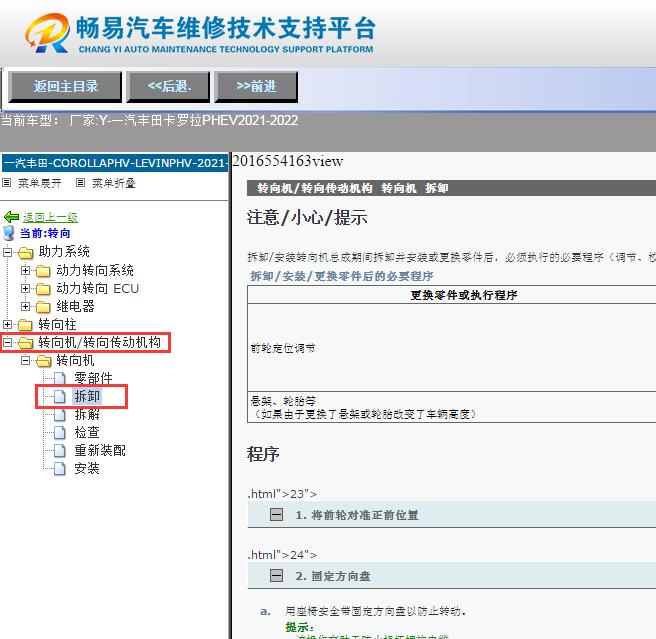656x639 pixels.
Task: Select the 转向机 tree label
Action: click(75, 360)
